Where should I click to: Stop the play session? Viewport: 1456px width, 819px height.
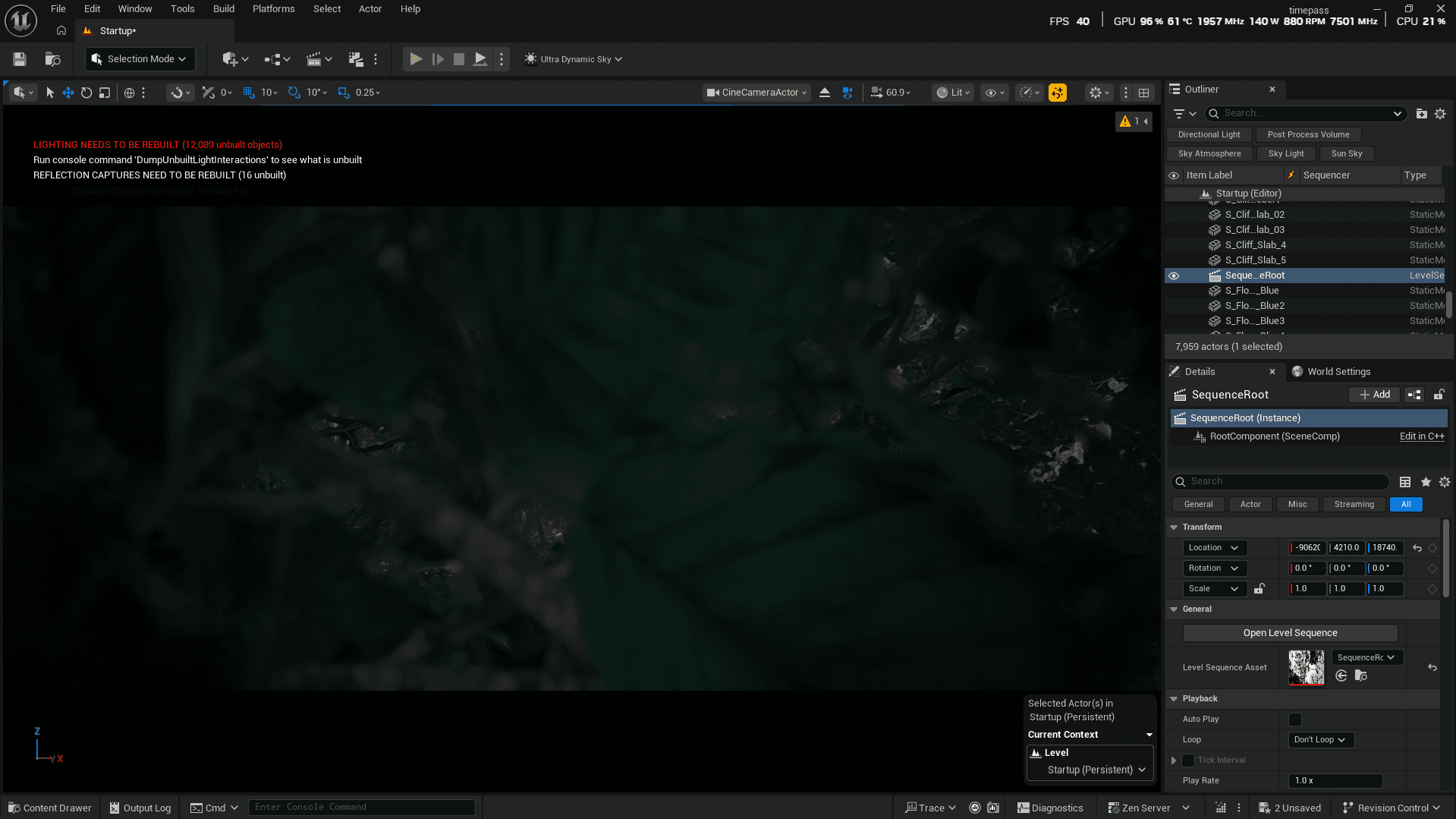pos(459,59)
